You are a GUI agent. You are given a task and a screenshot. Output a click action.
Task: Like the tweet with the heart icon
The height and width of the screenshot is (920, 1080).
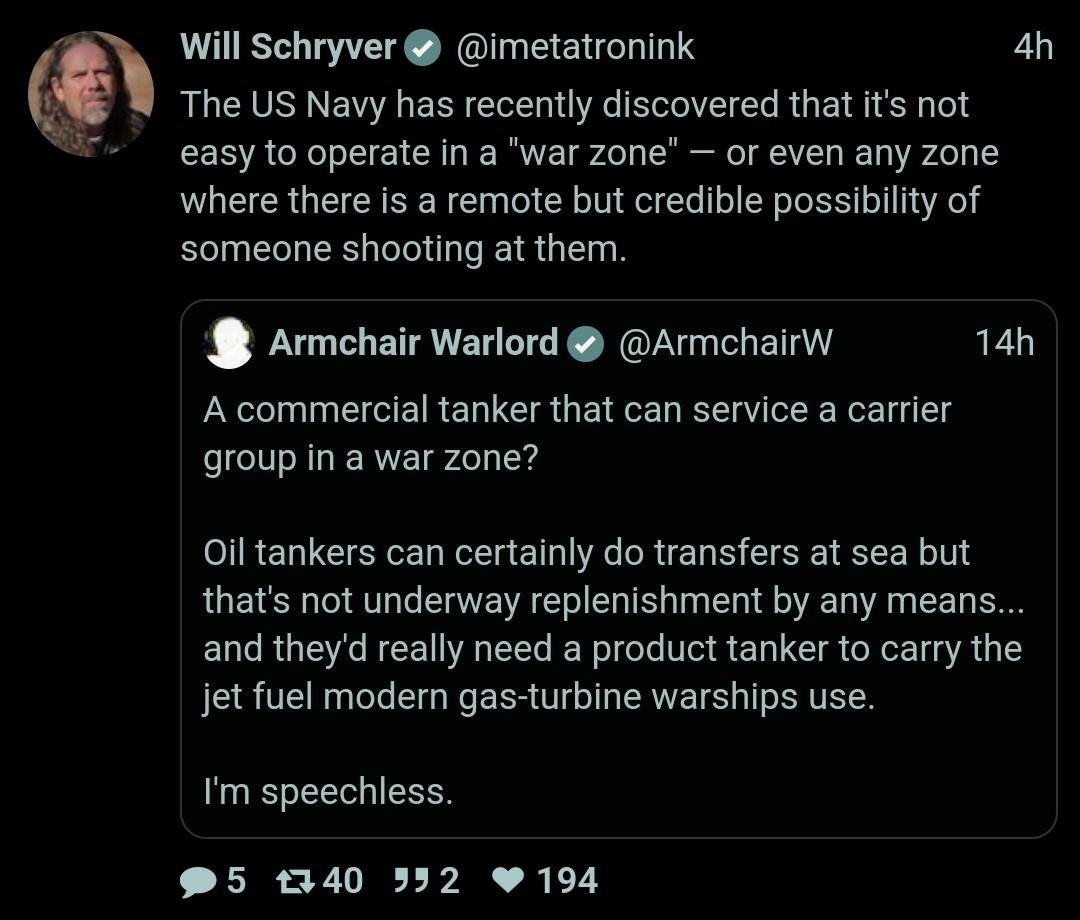tap(509, 880)
